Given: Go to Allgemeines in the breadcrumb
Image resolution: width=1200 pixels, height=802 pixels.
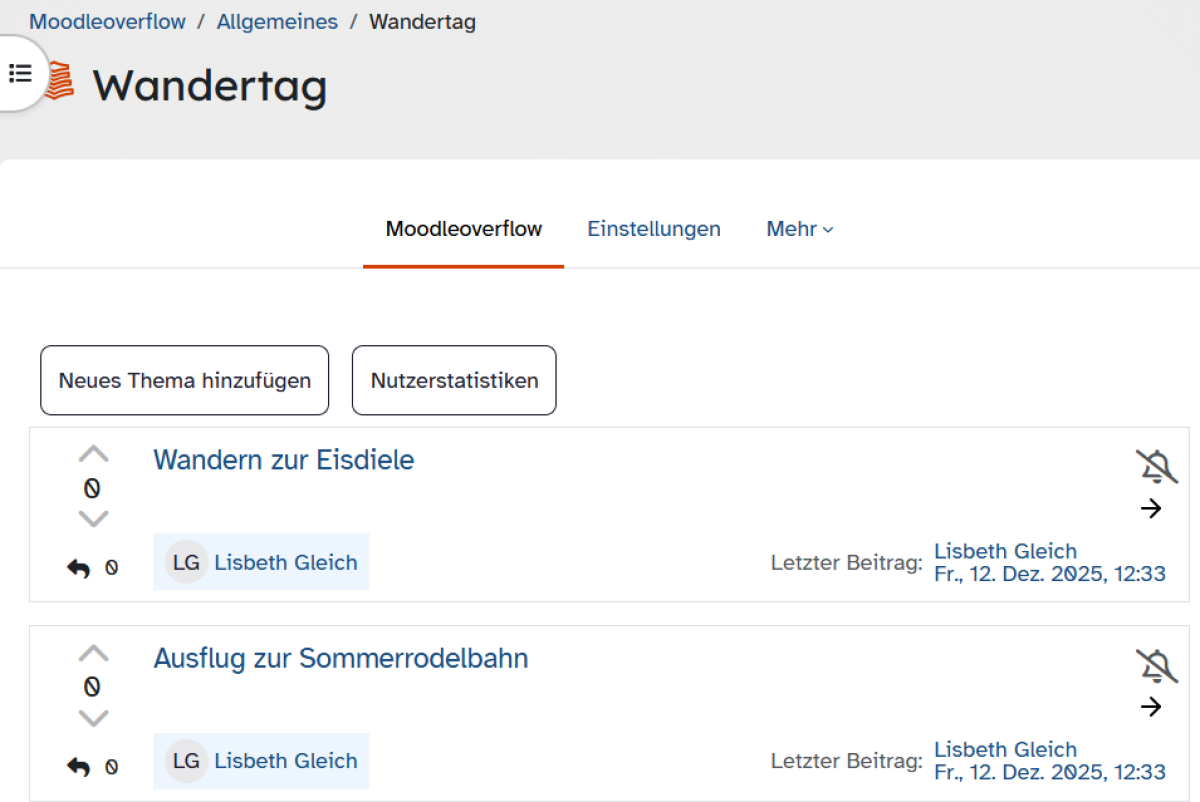Looking at the screenshot, I should [277, 22].
